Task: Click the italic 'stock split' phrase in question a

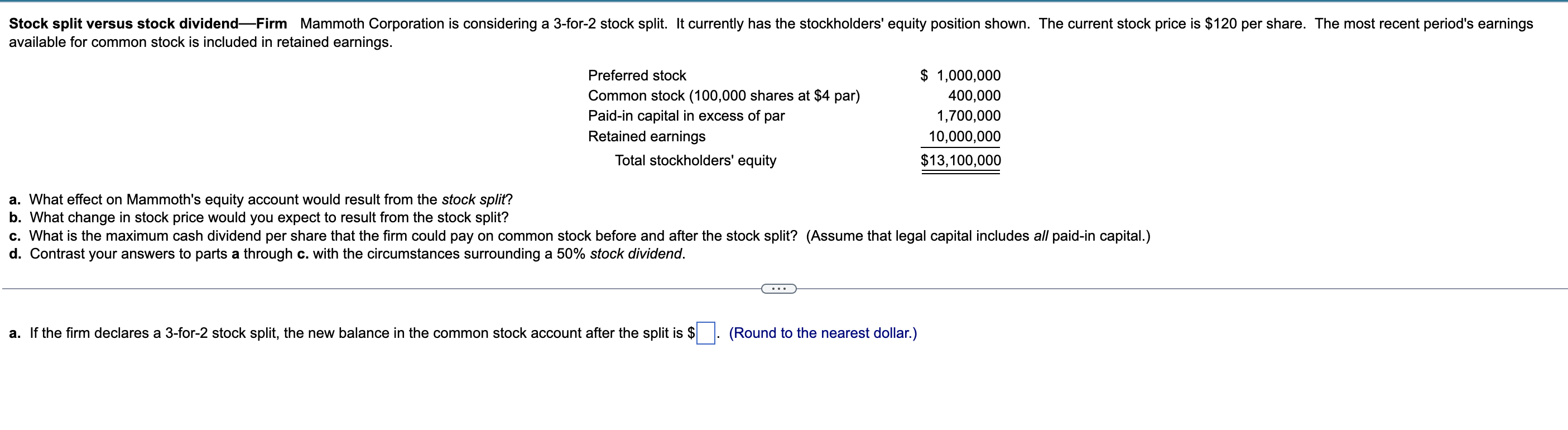Action: click(x=474, y=200)
